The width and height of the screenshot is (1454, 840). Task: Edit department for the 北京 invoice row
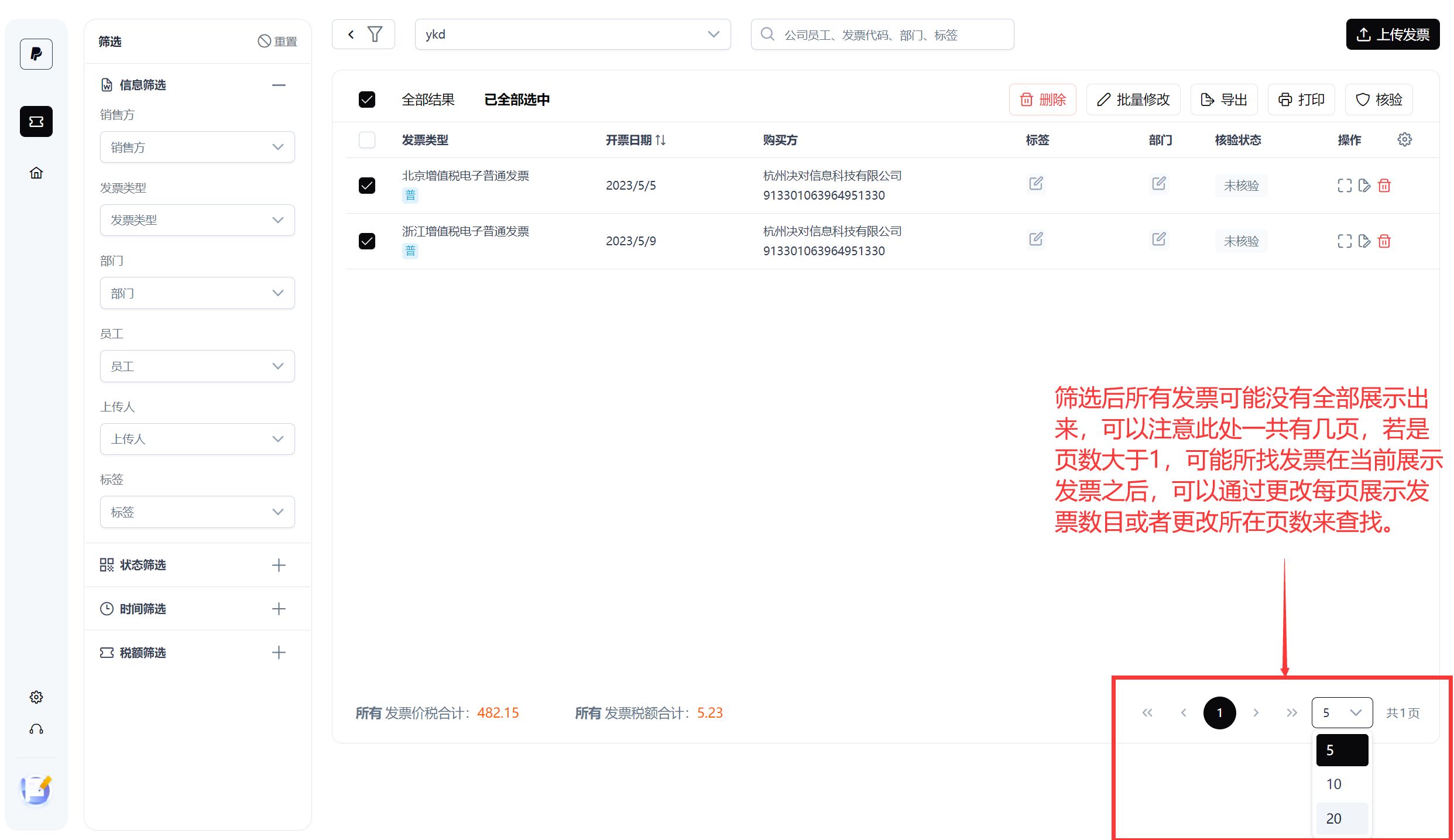click(1158, 184)
